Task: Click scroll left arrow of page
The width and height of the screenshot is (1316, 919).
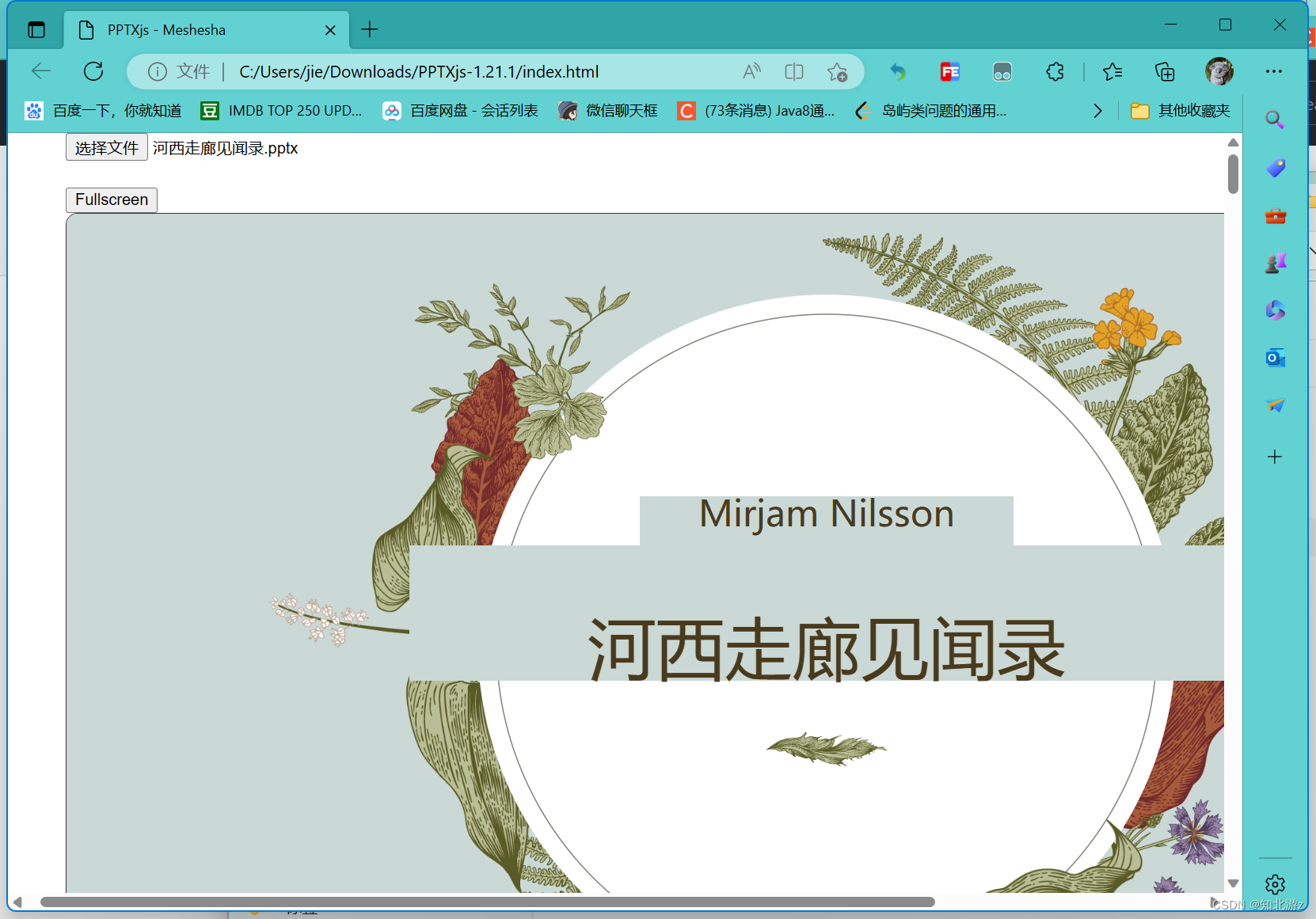Action: (x=17, y=902)
